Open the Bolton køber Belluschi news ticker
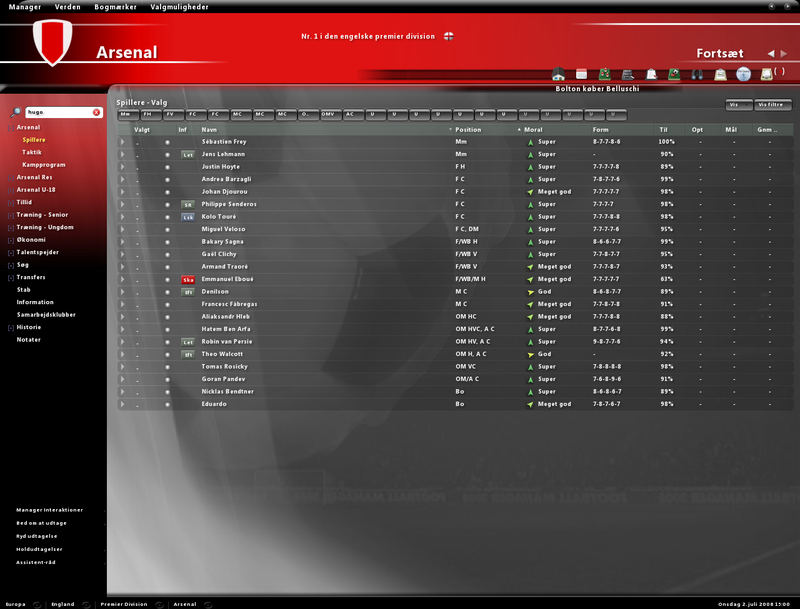 tap(597, 89)
